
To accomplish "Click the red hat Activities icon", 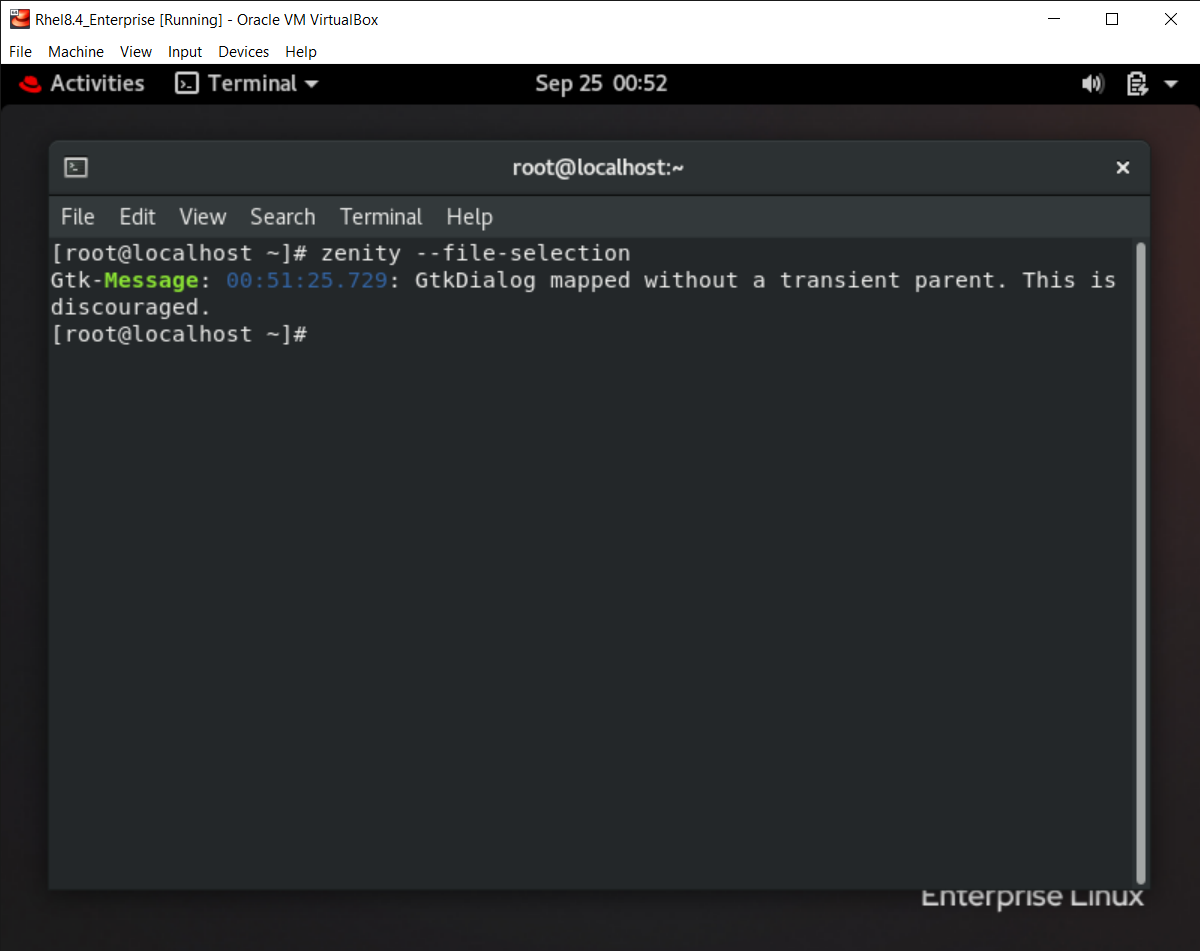I will 29,84.
